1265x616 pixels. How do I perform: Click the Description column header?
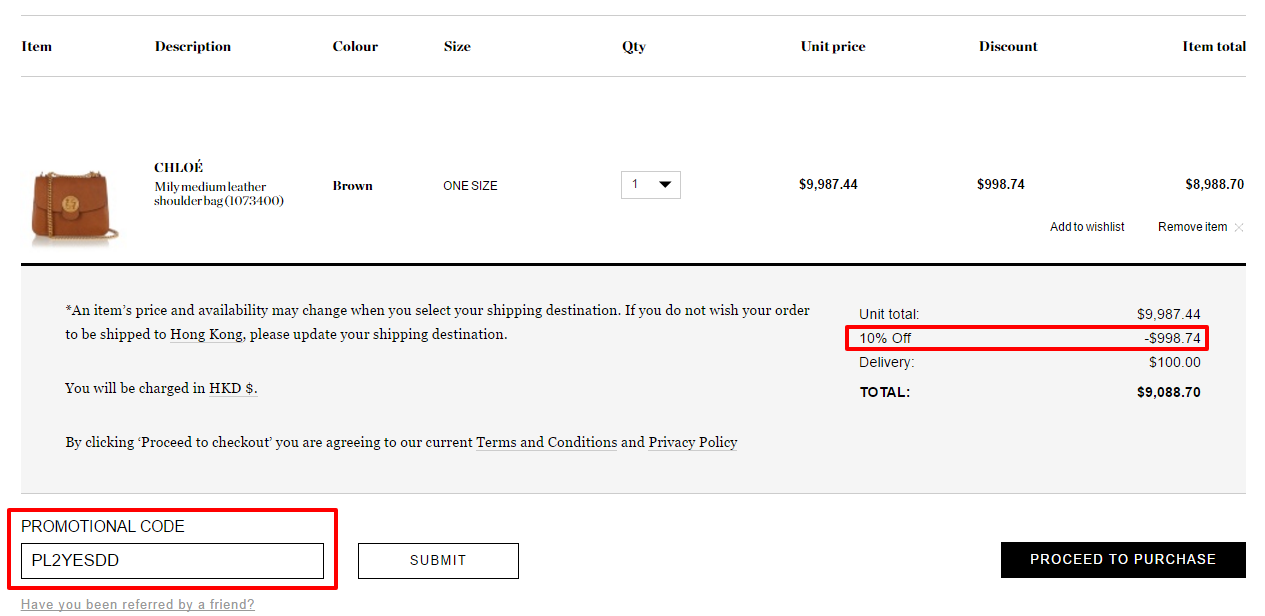pos(193,47)
